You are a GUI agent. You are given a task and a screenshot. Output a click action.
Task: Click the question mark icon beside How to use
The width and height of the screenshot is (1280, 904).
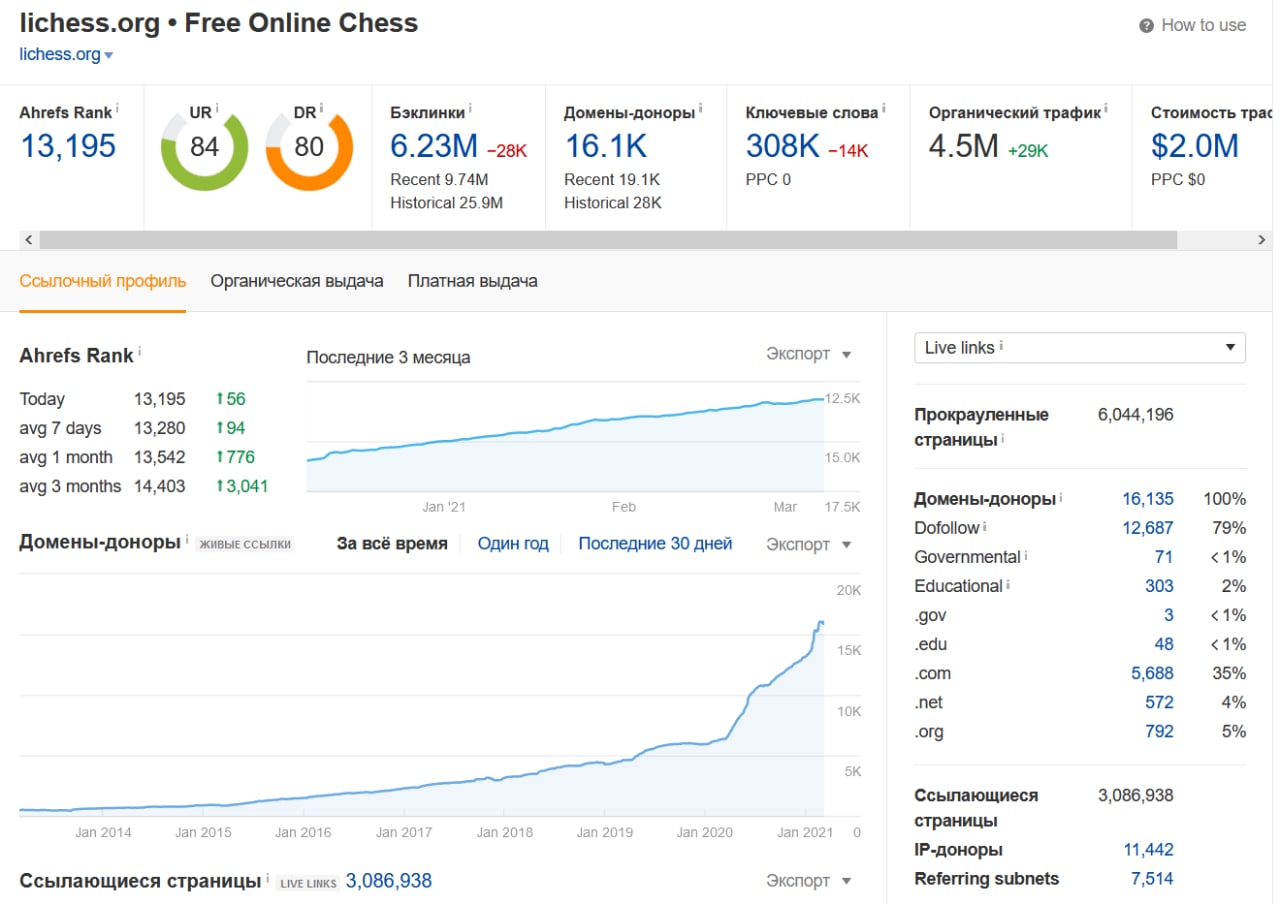pyautogui.click(x=1147, y=26)
